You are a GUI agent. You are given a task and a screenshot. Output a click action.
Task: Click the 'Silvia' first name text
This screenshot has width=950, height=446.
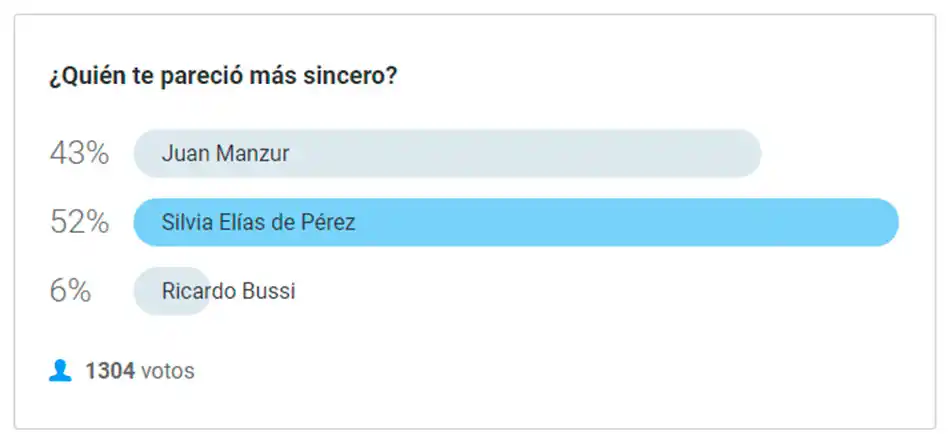tap(183, 223)
